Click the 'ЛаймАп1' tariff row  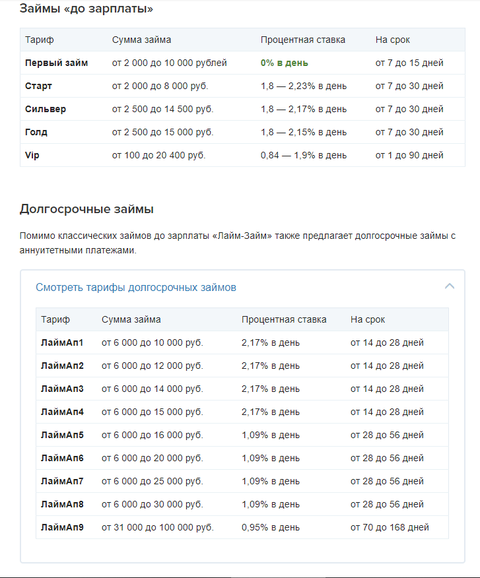(242, 343)
